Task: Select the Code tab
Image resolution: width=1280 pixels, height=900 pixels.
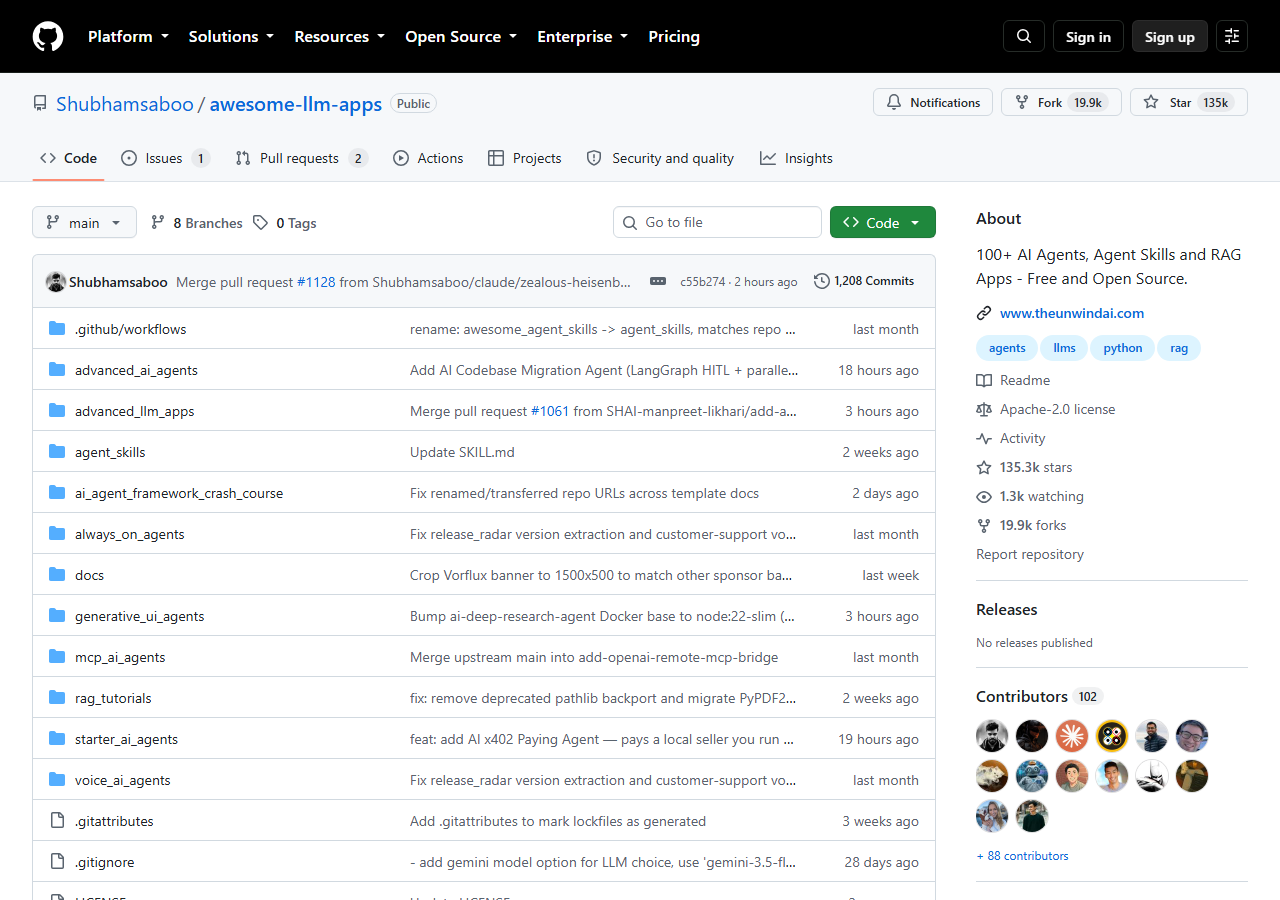Action: 68,158
